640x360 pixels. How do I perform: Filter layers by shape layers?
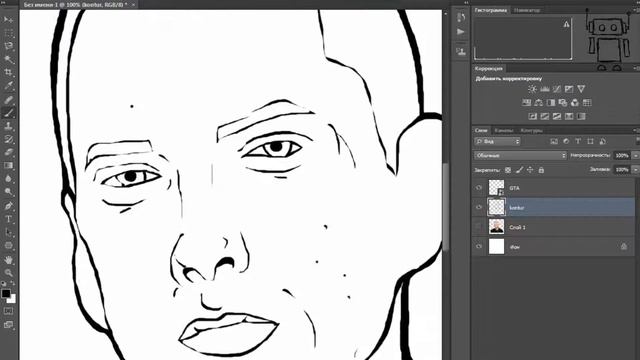point(590,141)
